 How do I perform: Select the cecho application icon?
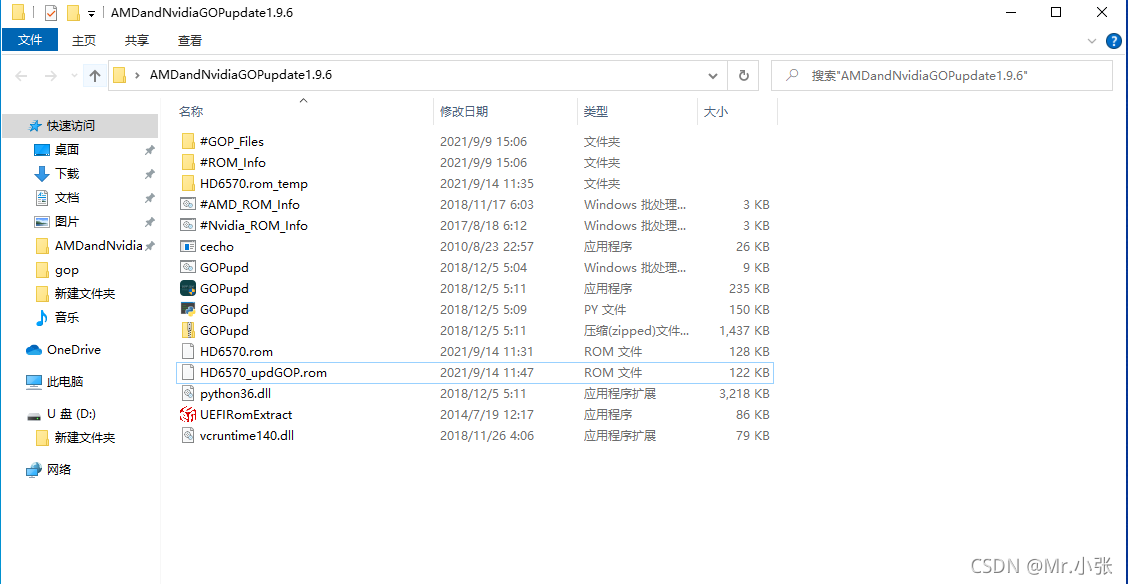[x=188, y=247]
